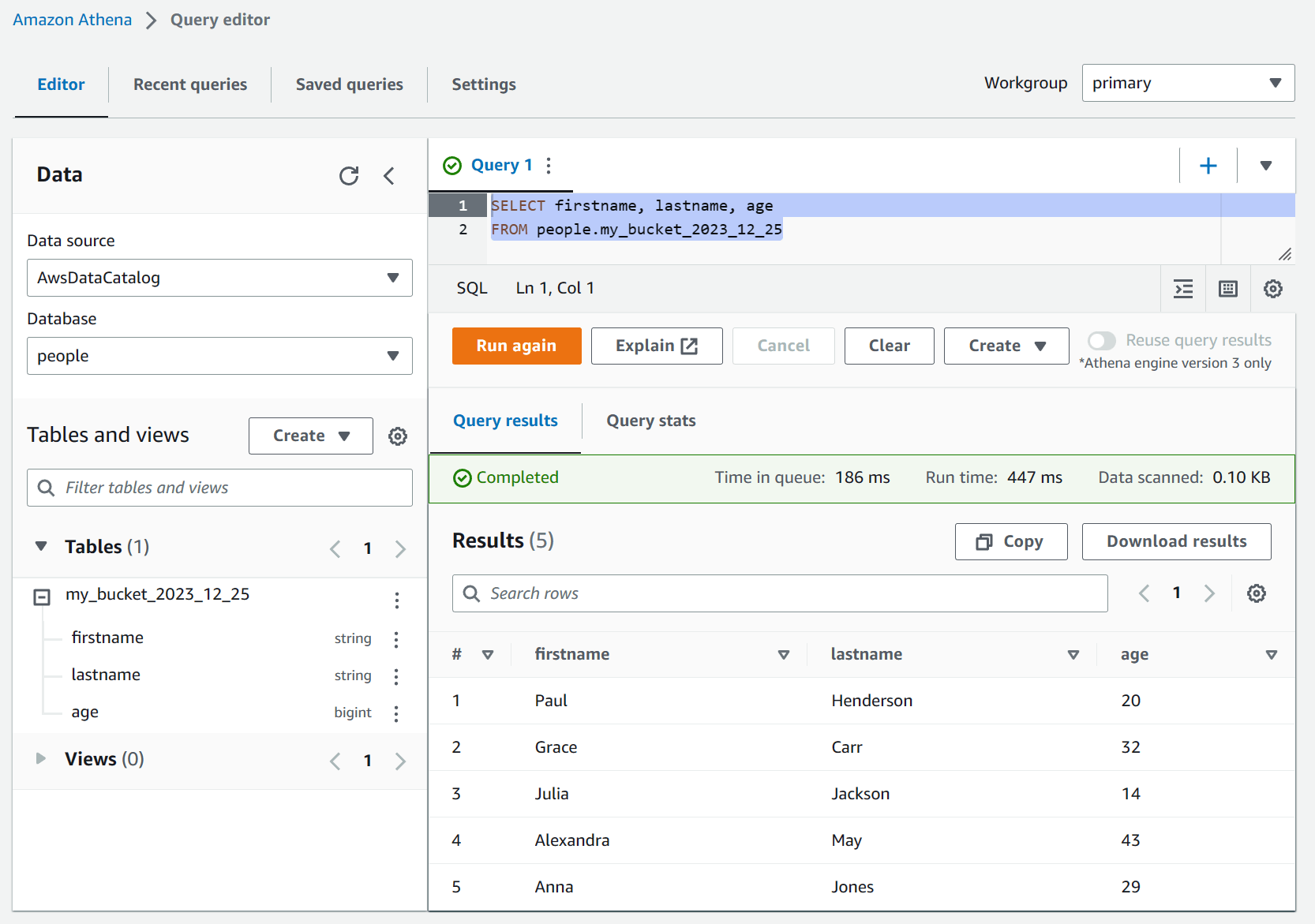Open options menu for my_bucket_2023_12_25 table
The image size is (1315, 924).
[397, 600]
